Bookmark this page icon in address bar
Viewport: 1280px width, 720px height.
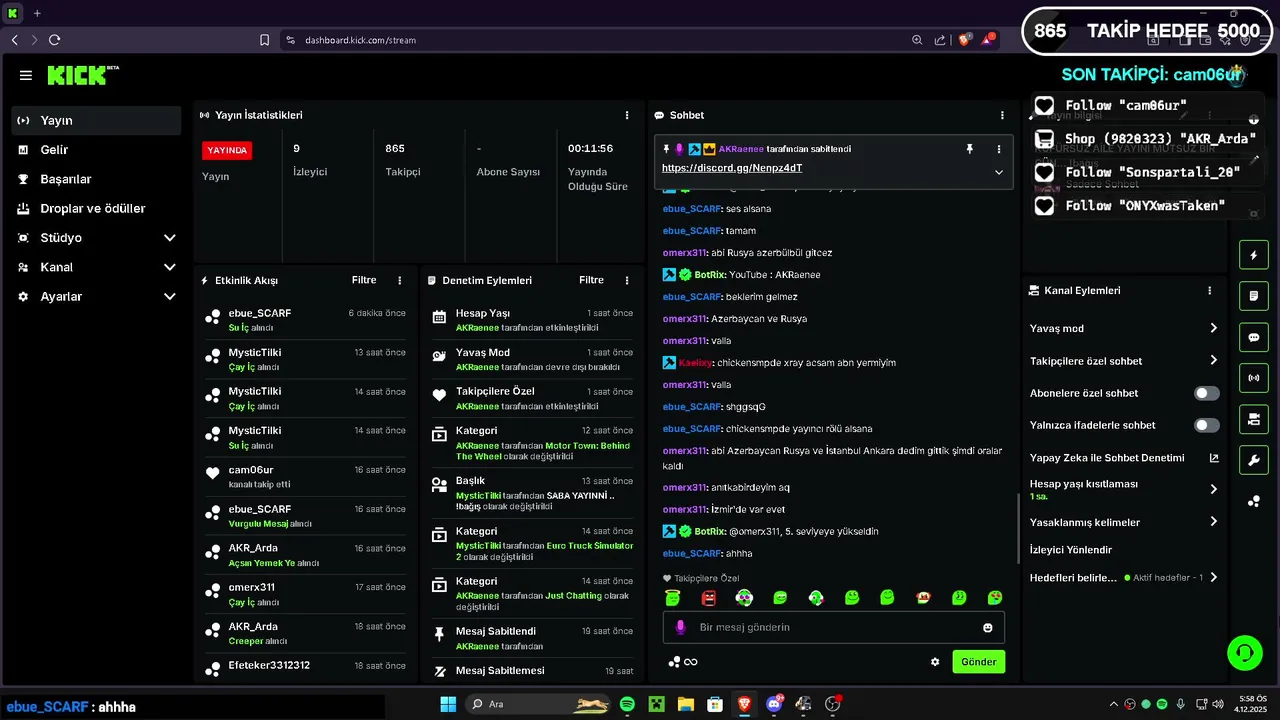click(265, 40)
